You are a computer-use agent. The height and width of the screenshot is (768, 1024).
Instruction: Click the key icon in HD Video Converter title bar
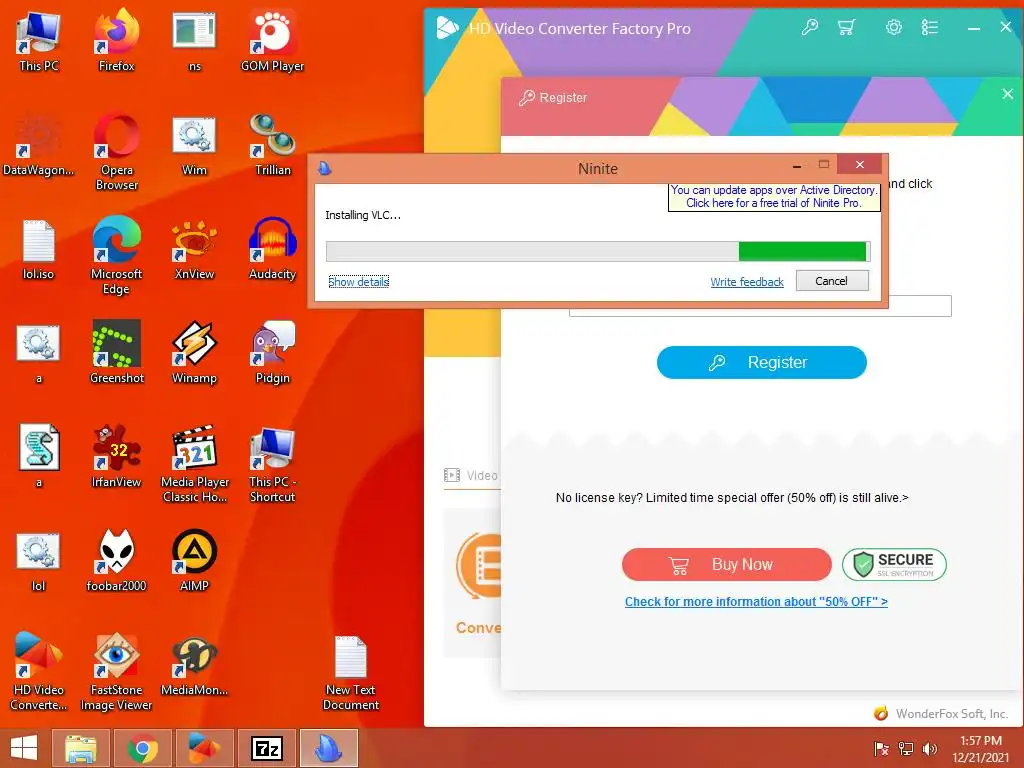[810, 27]
